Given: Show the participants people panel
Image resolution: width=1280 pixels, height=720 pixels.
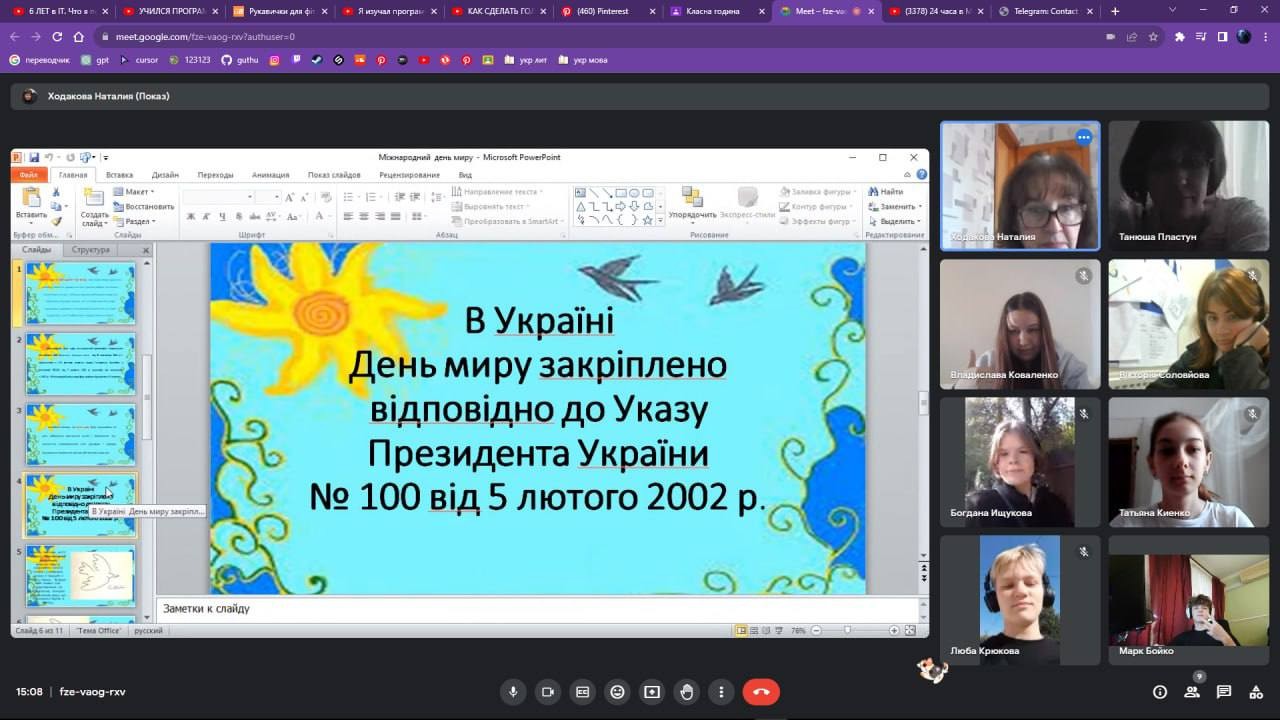Looking at the screenshot, I should click(1192, 692).
